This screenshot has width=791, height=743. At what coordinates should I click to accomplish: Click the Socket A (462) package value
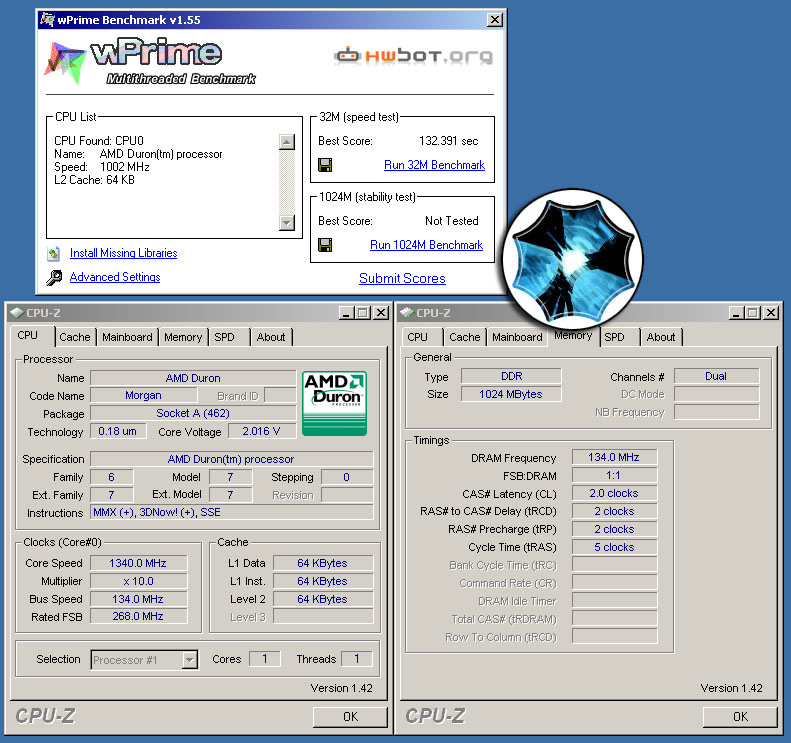point(193,413)
